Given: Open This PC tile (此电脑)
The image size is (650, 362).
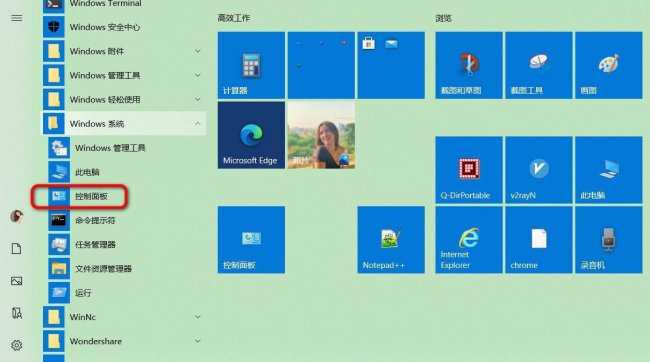Looking at the screenshot, I should tap(609, 170).
